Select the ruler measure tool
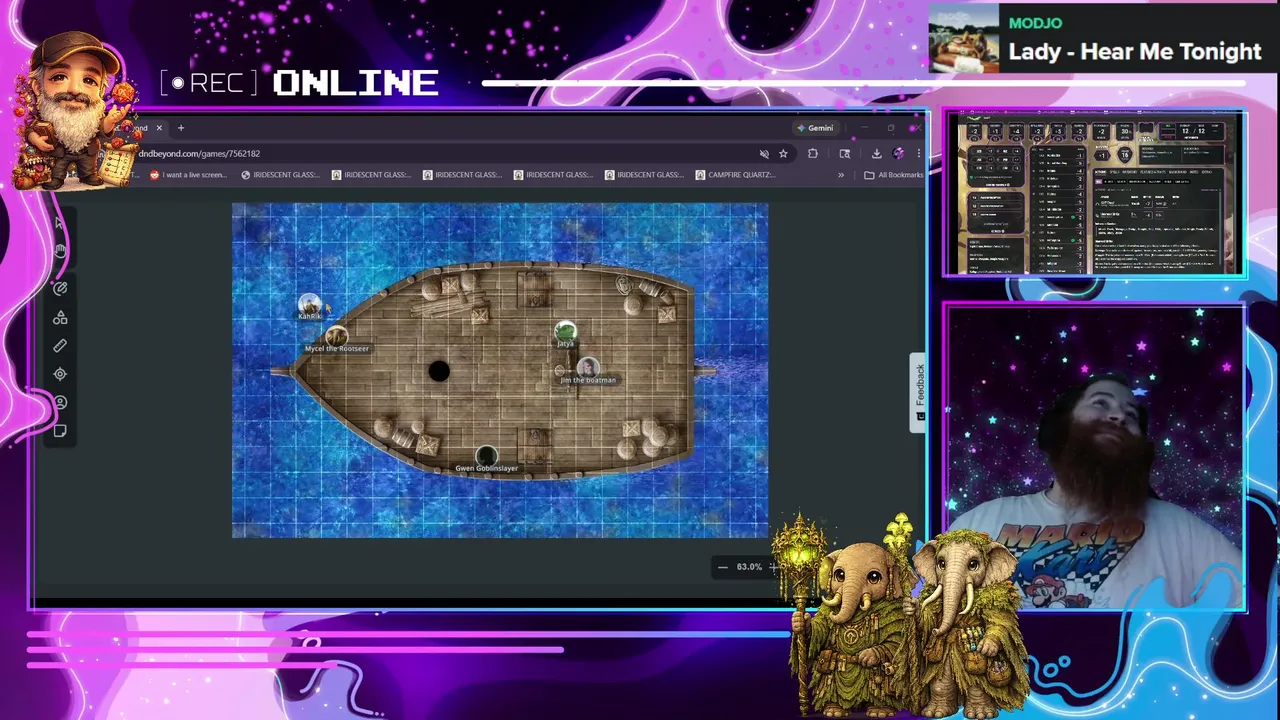 [x=60, y=345]
